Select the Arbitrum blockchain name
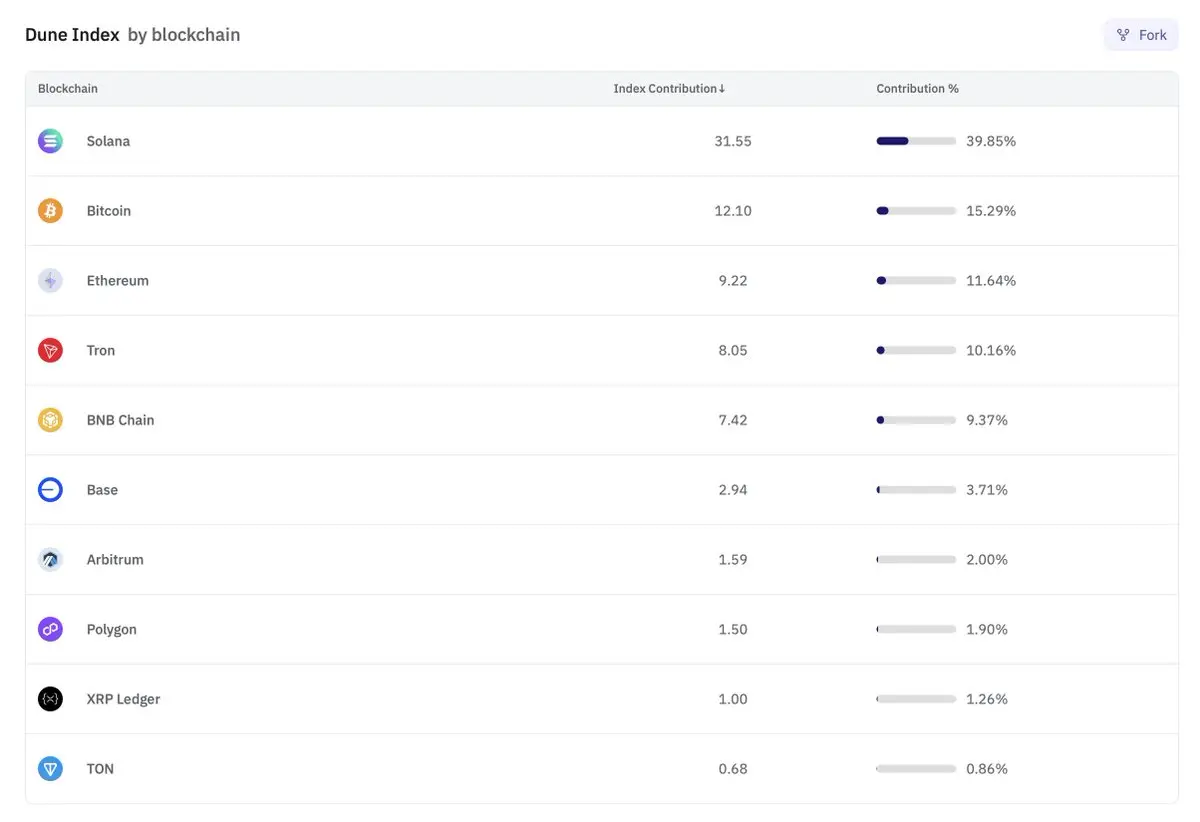 115,560
